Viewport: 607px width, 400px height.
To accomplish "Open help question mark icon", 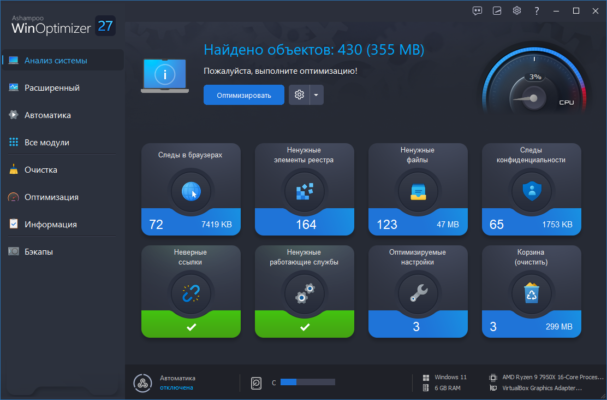I will click(537, 11).
